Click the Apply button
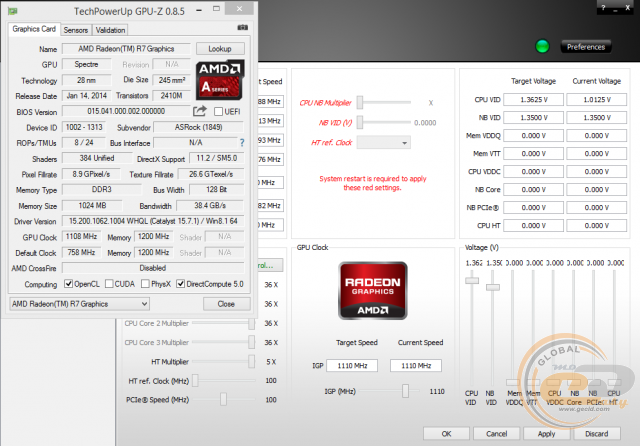 pos(547,433)
